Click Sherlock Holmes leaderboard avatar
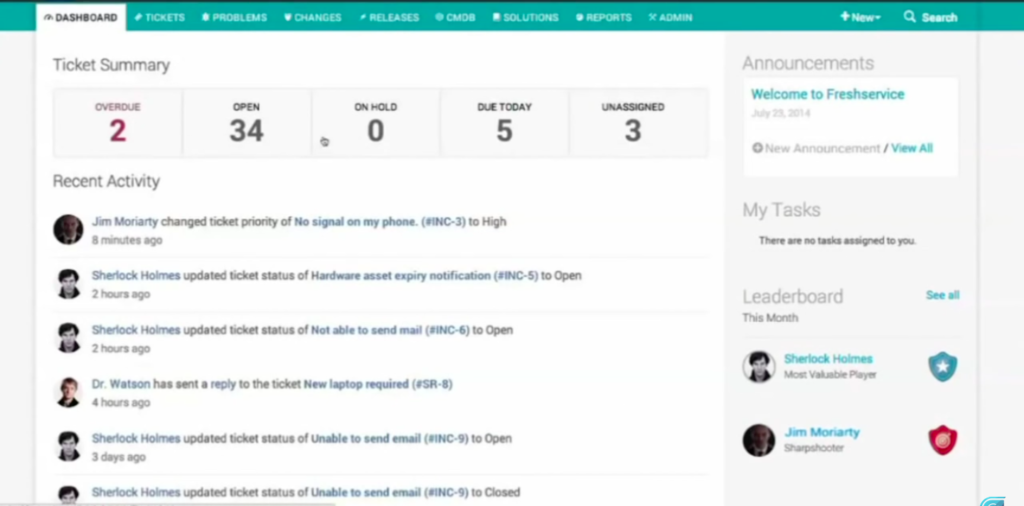The width and height of the screenshot is (1024, 506). (x=759, y=367)
